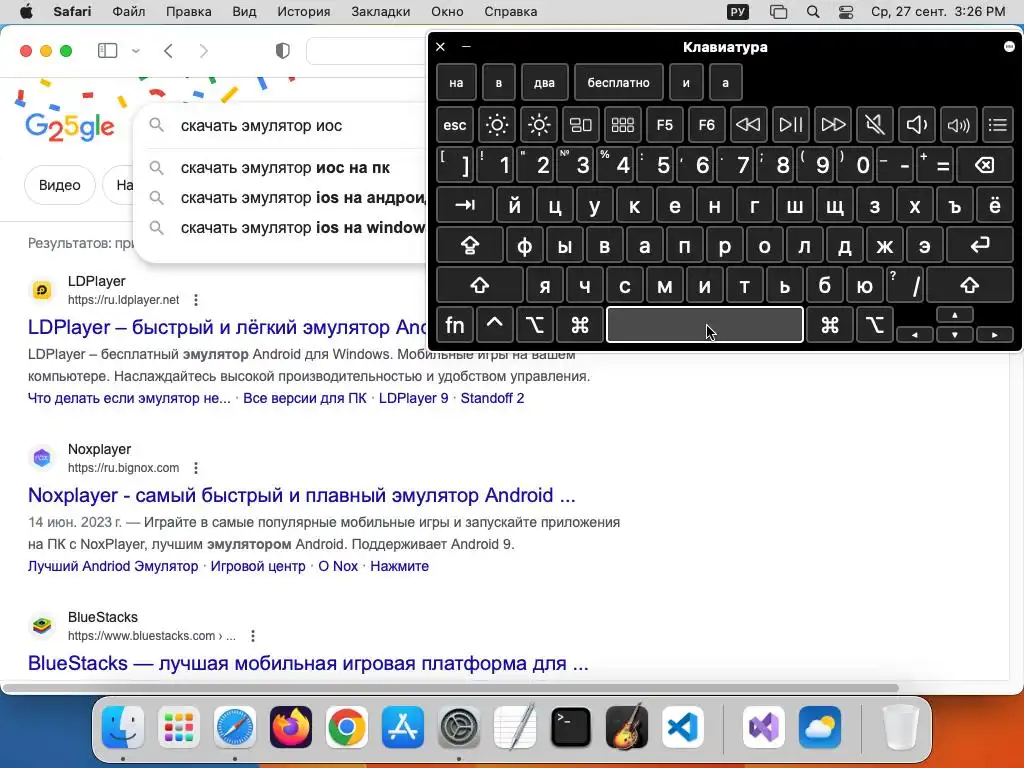Click the return key on keyboard
Screen dimensions: 1024x768
click(980, 246)
